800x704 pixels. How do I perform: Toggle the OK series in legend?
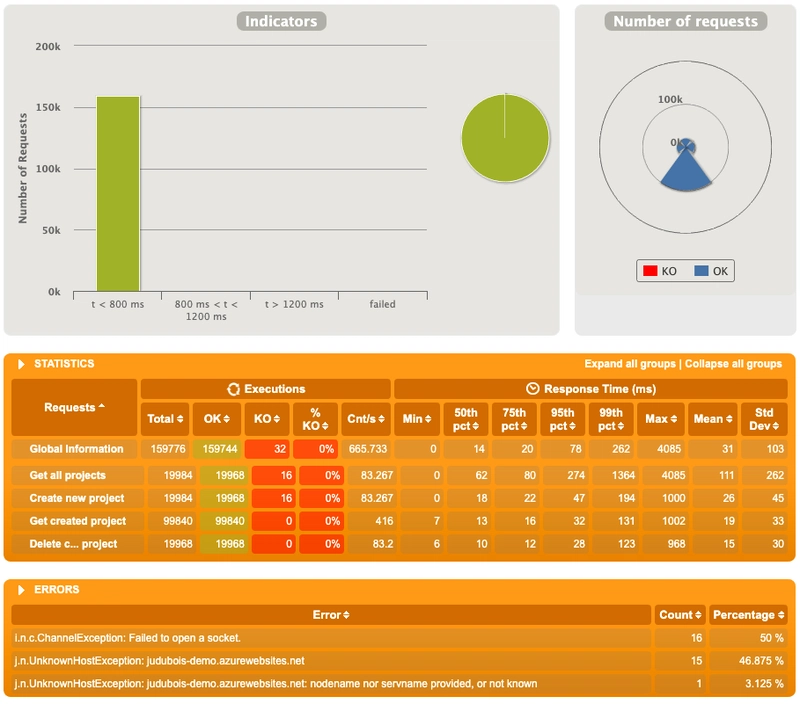[x=711, y=271]
